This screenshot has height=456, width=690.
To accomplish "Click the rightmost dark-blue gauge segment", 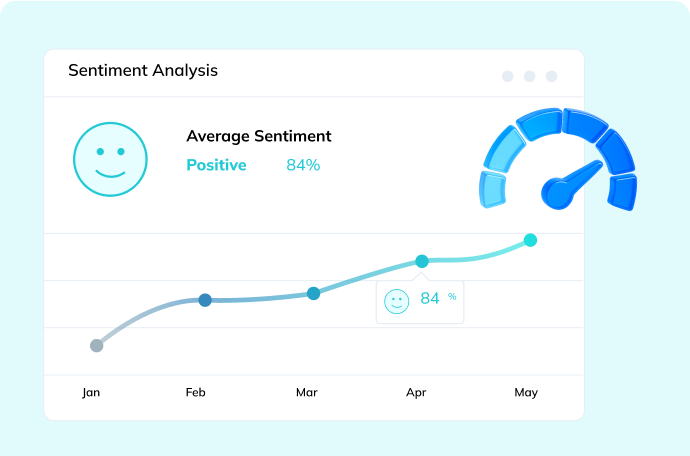I will 623,190.
